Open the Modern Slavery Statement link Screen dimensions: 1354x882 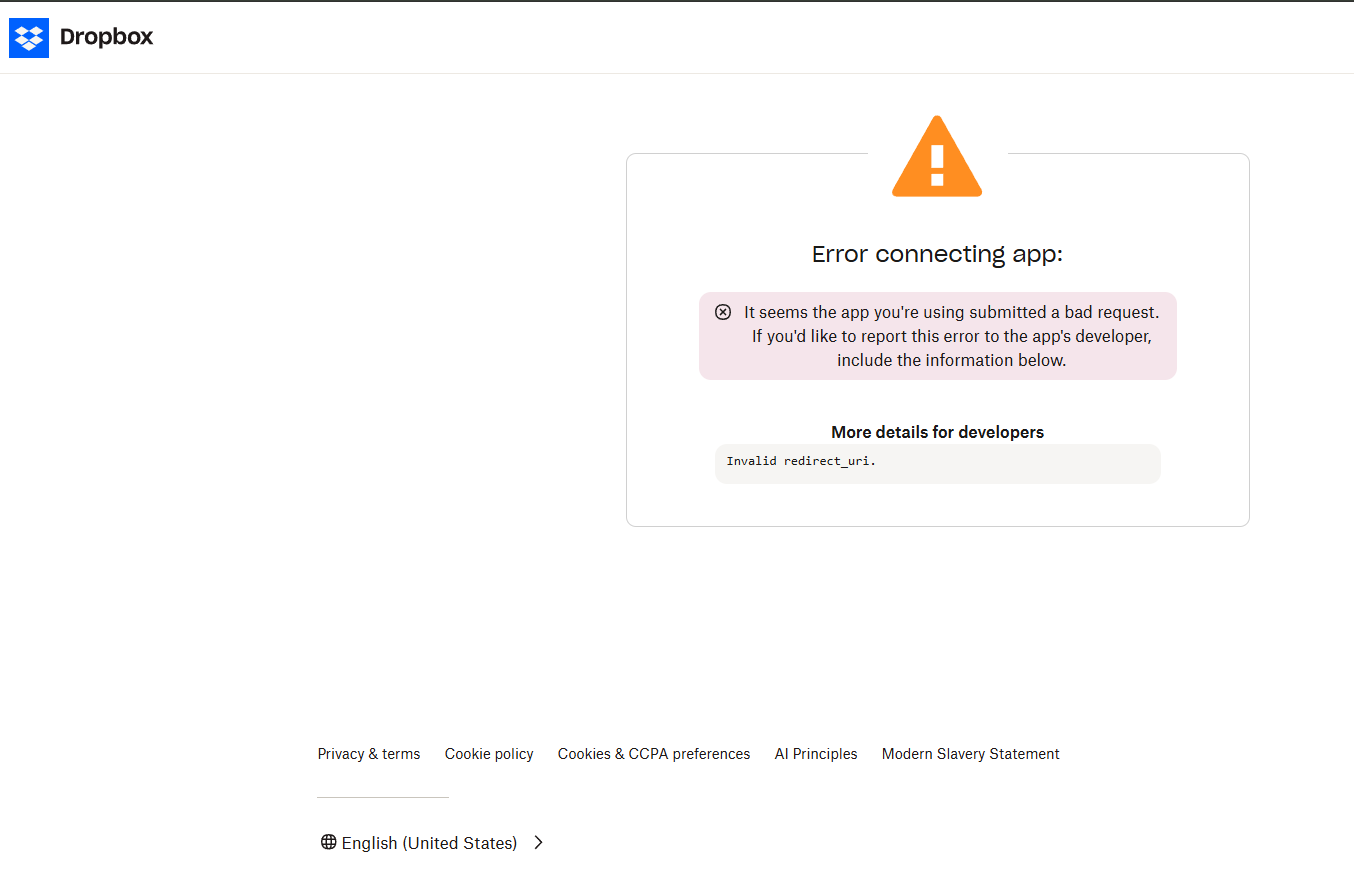tap(971, 754)
